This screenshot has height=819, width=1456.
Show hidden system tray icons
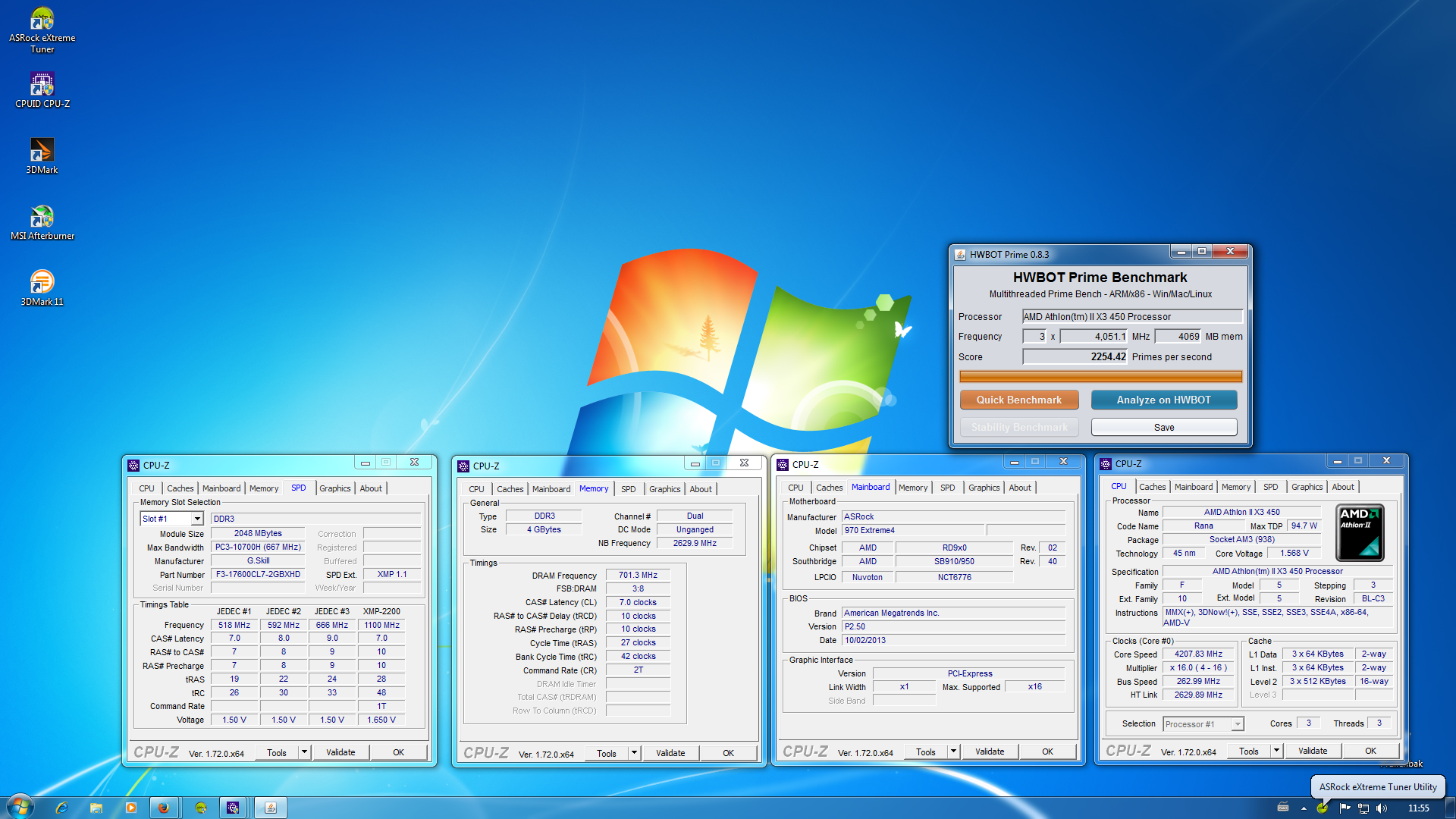1304,808
